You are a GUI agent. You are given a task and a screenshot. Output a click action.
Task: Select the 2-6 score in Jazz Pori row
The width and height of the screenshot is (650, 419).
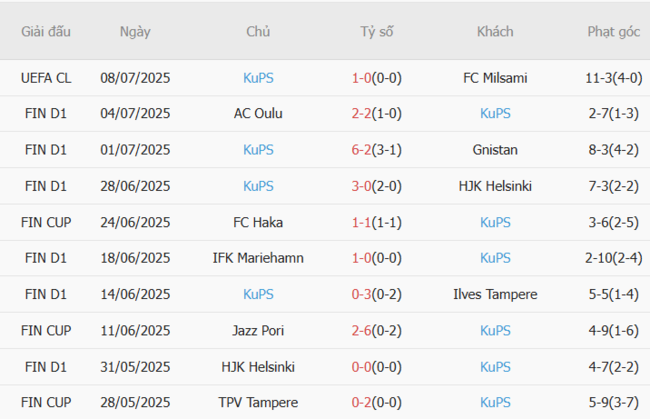click(x=363, y=330)
